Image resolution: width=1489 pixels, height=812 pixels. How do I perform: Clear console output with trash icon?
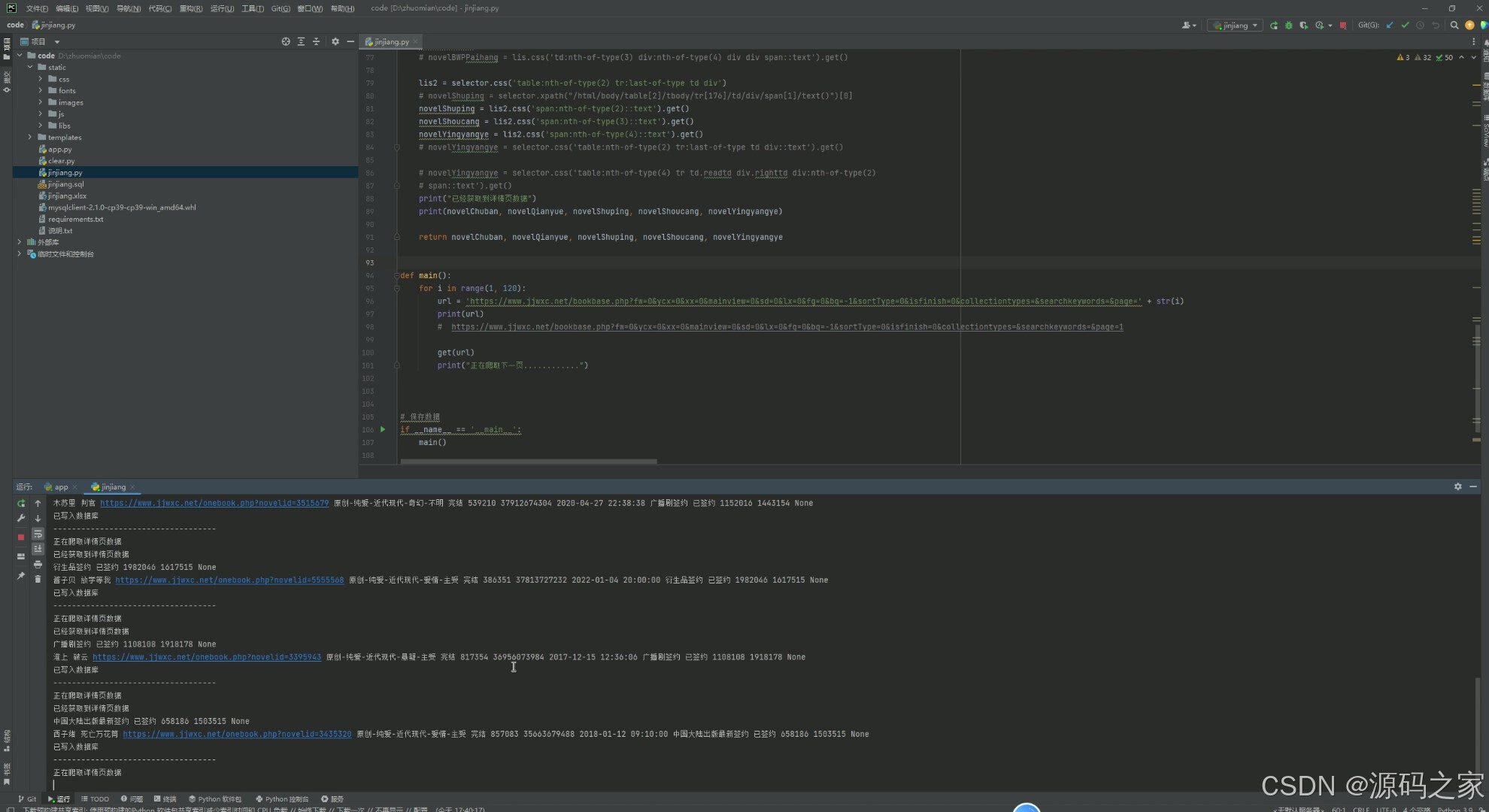click(x=38, y=579)
